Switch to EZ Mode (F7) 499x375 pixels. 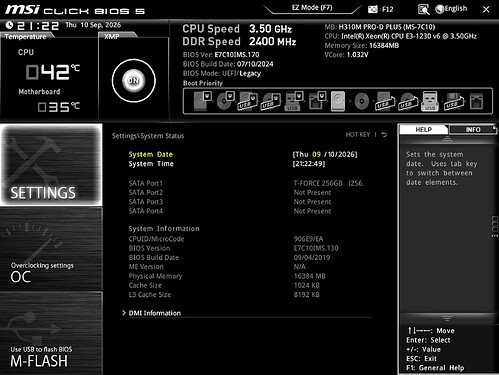pos(312,8)
